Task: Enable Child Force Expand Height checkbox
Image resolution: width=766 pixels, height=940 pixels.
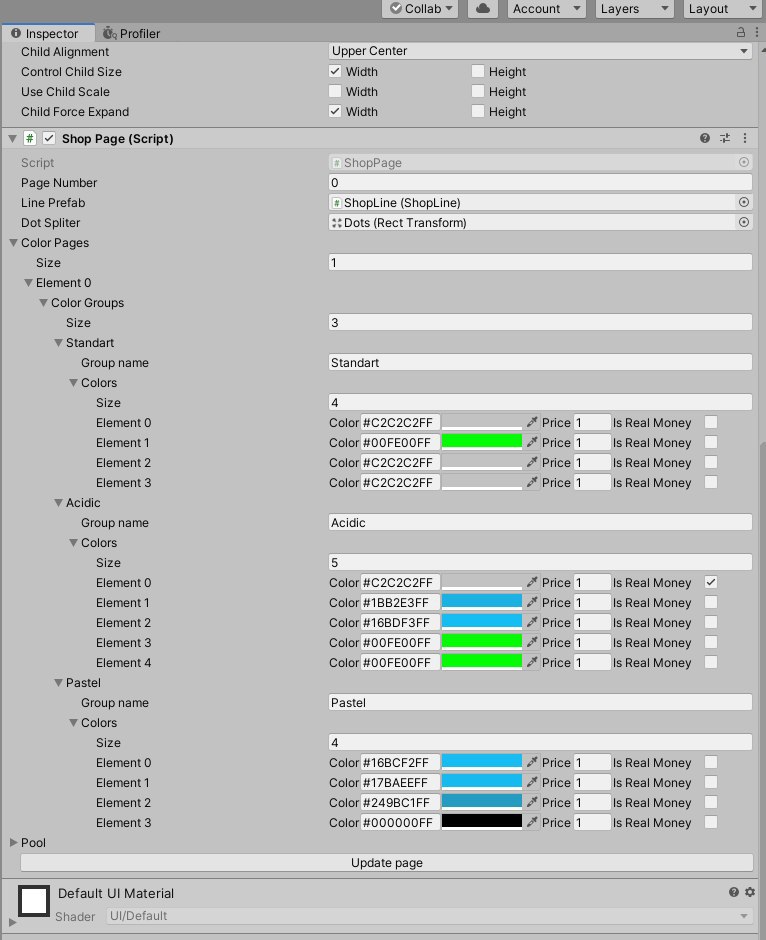Action: pos(478,111)
